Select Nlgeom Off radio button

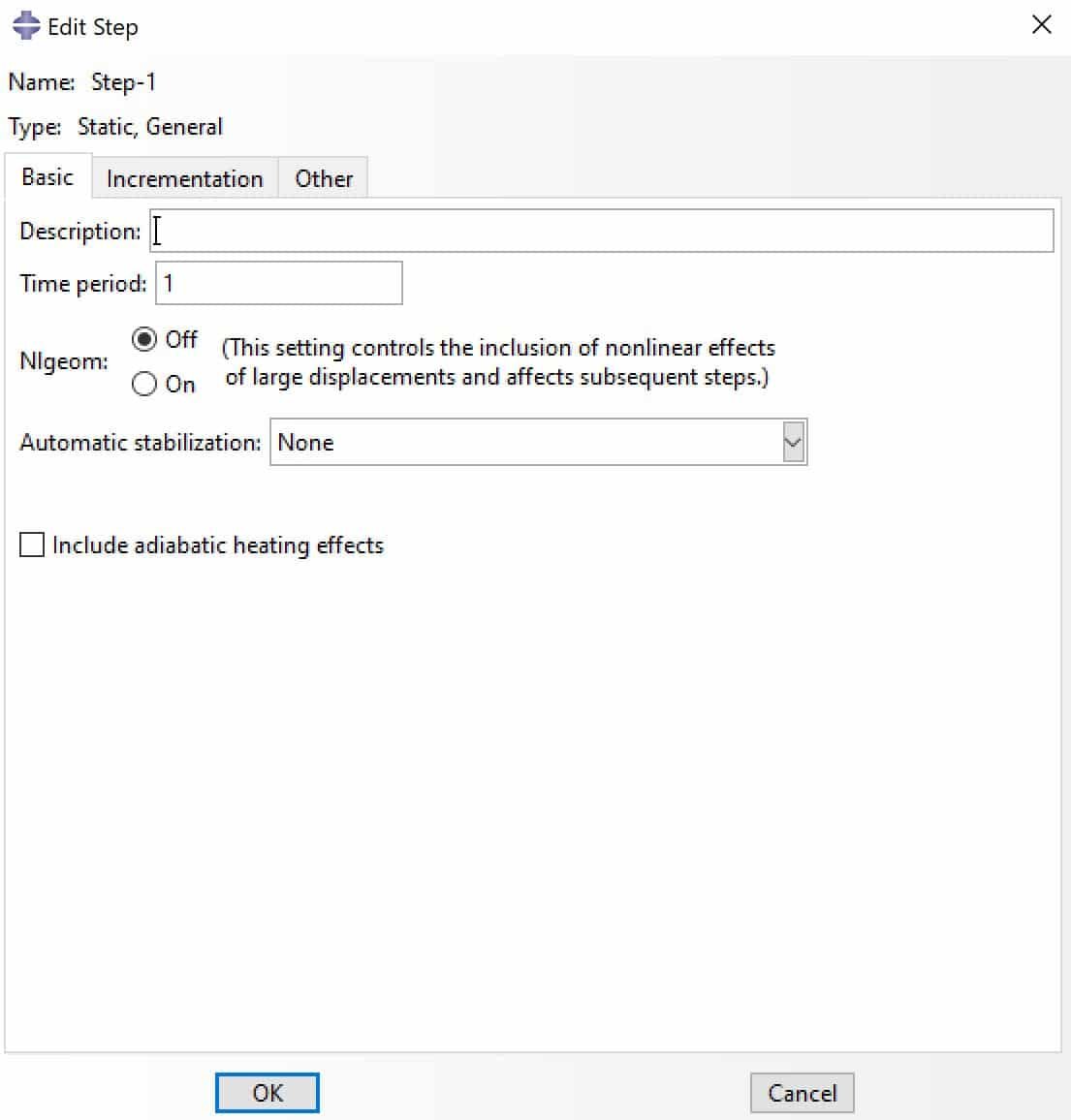tap(143, 339)
